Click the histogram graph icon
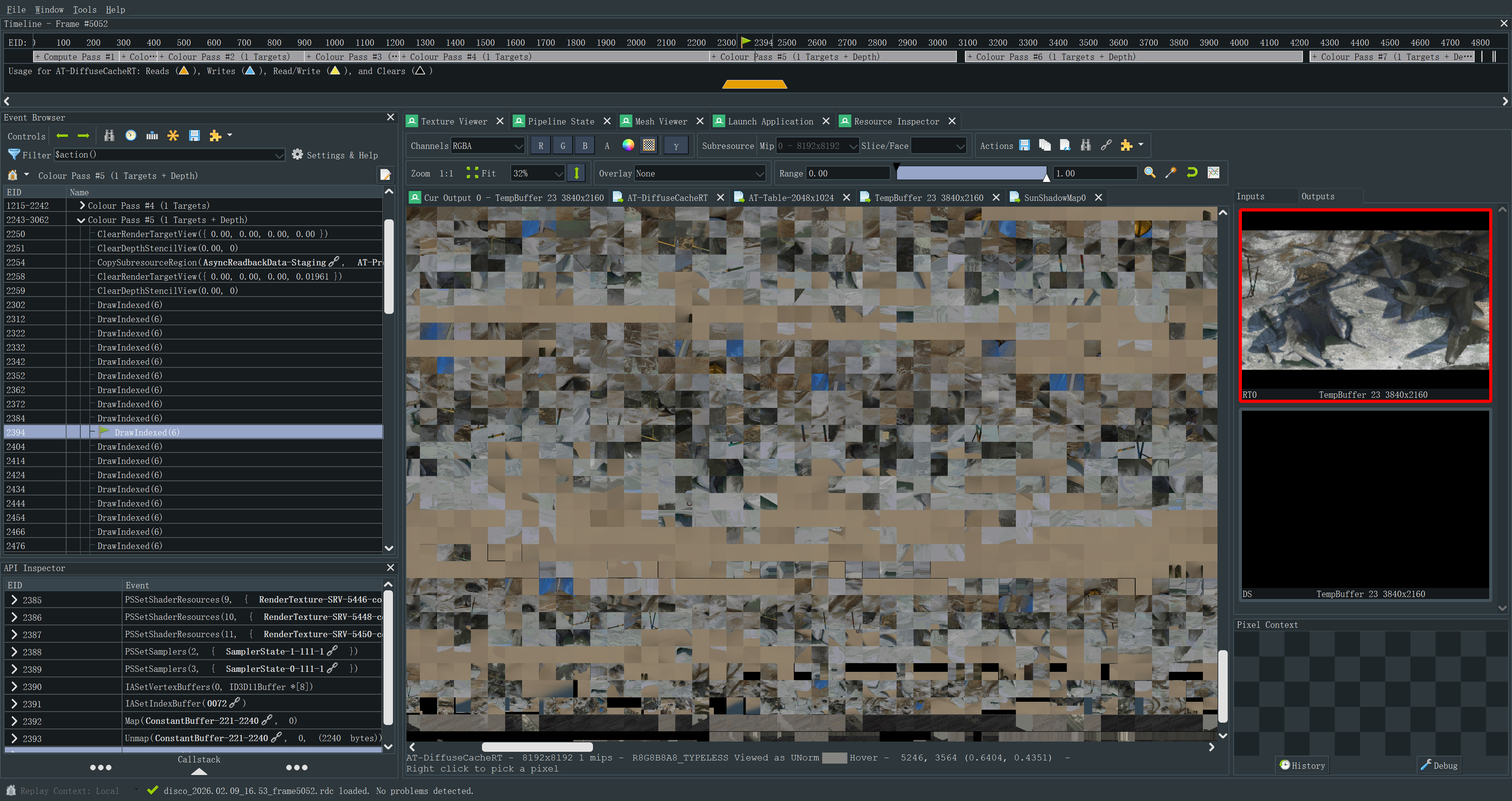Viewport: 1512px width, 801px height. [1213, 172]
